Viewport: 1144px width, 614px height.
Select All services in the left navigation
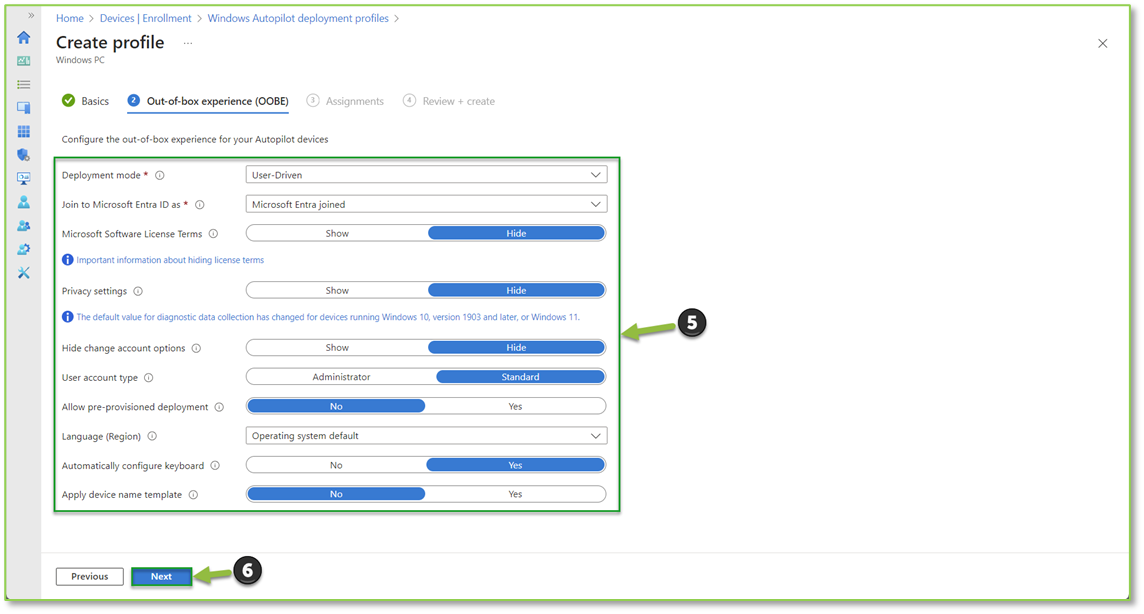(x=23, y=84)
